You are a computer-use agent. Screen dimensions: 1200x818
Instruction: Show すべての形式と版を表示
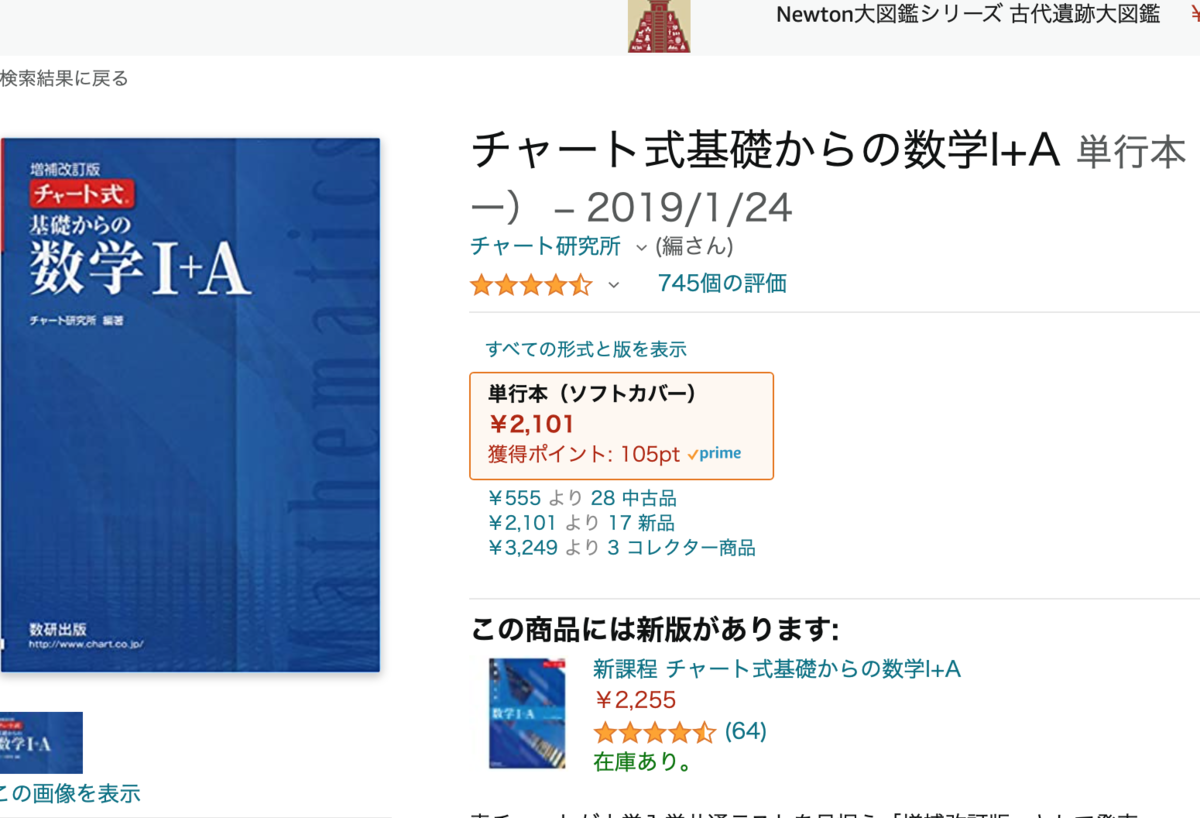click(586, 349)
